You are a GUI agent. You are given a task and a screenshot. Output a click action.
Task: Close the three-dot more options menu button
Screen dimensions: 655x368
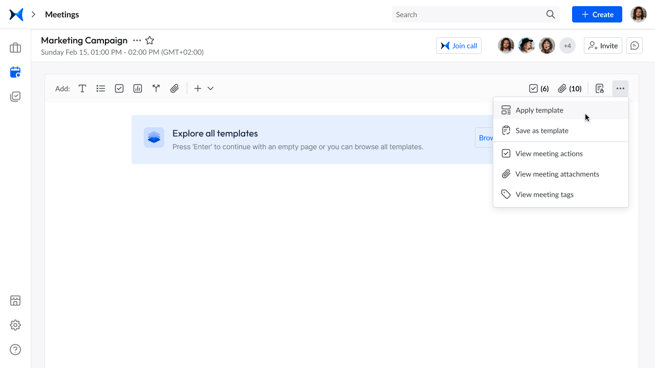tap(620, 89)
